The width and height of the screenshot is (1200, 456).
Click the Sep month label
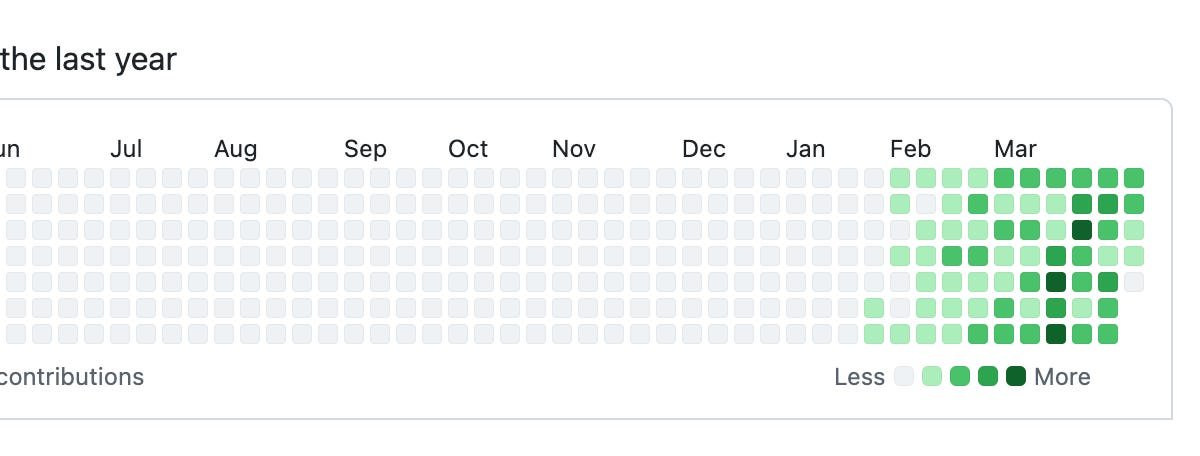click(365, 149)
